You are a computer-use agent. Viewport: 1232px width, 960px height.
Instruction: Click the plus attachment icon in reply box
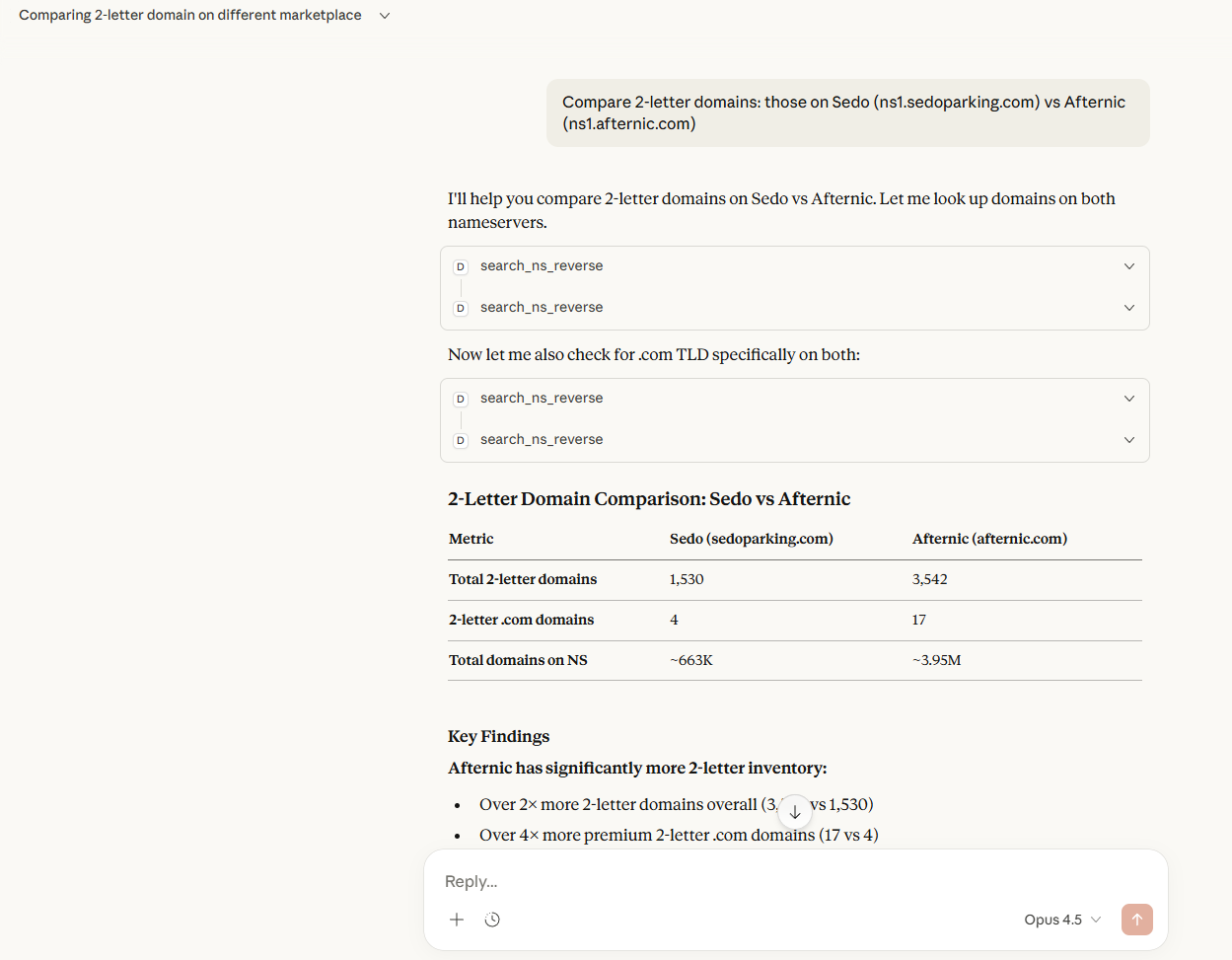click(457, 920)
